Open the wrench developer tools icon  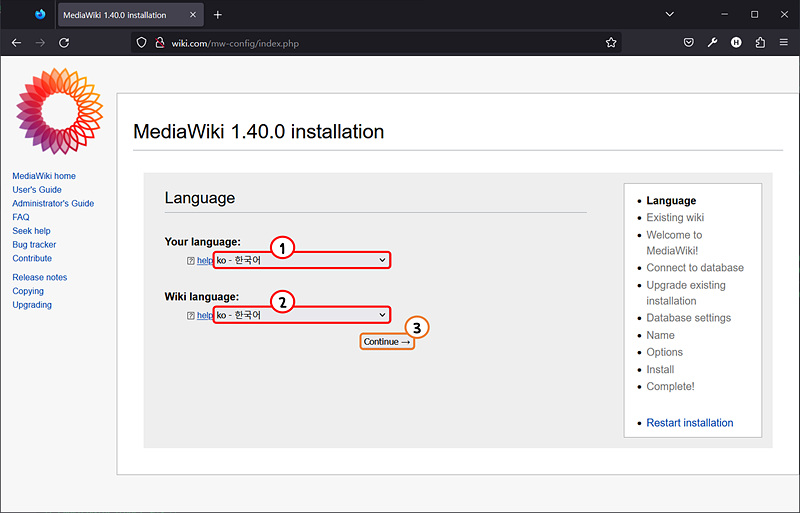pos(712,43)
